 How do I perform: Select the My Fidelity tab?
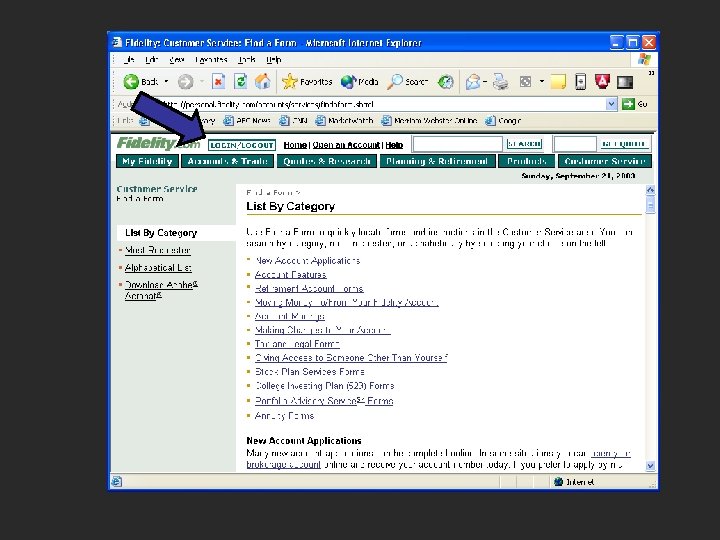tap(147, 161)
